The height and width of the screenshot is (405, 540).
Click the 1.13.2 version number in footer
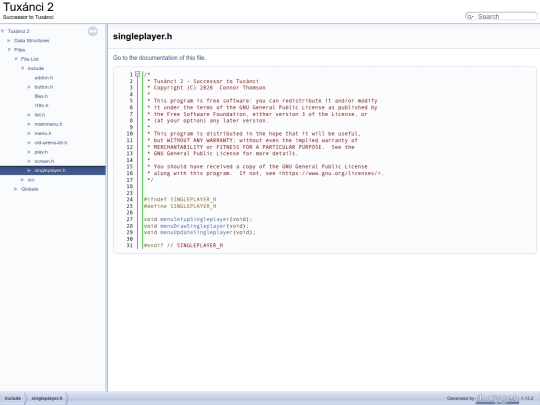[x=527, y=398]
